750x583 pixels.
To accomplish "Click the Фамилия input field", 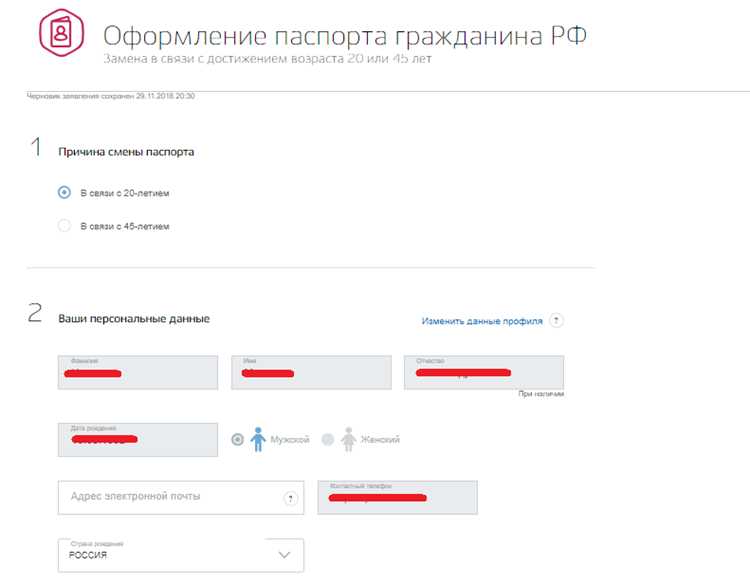I will [x=138, y=372].
